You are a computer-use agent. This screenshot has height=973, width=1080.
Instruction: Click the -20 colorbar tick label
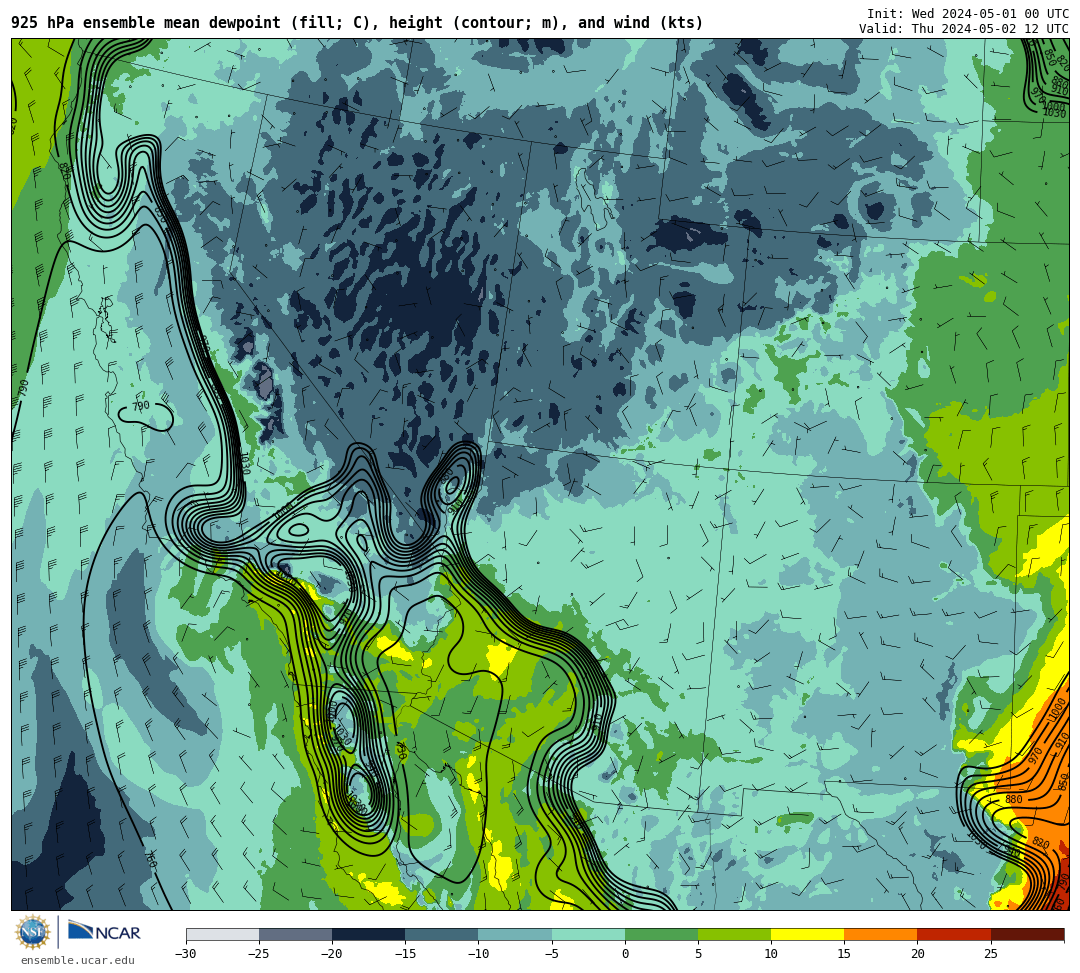[332, 954]
